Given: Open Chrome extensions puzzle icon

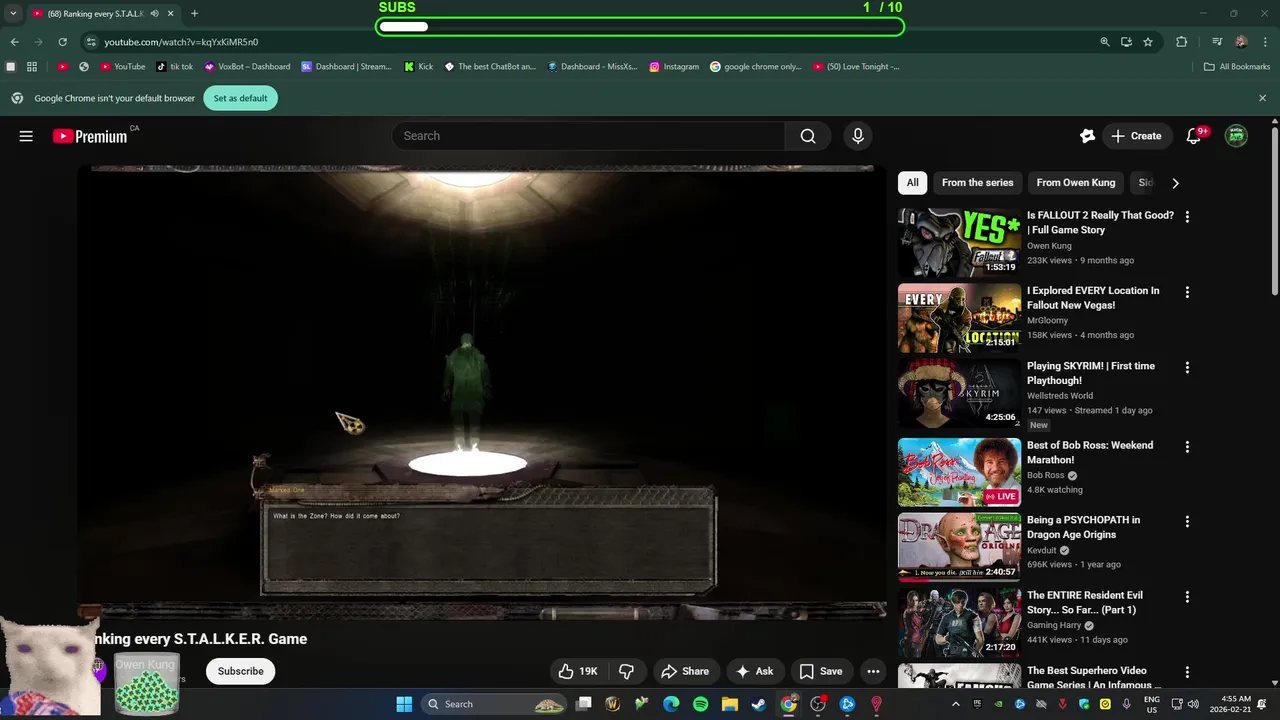Looking at the screenshot, I should (1182, 42).
